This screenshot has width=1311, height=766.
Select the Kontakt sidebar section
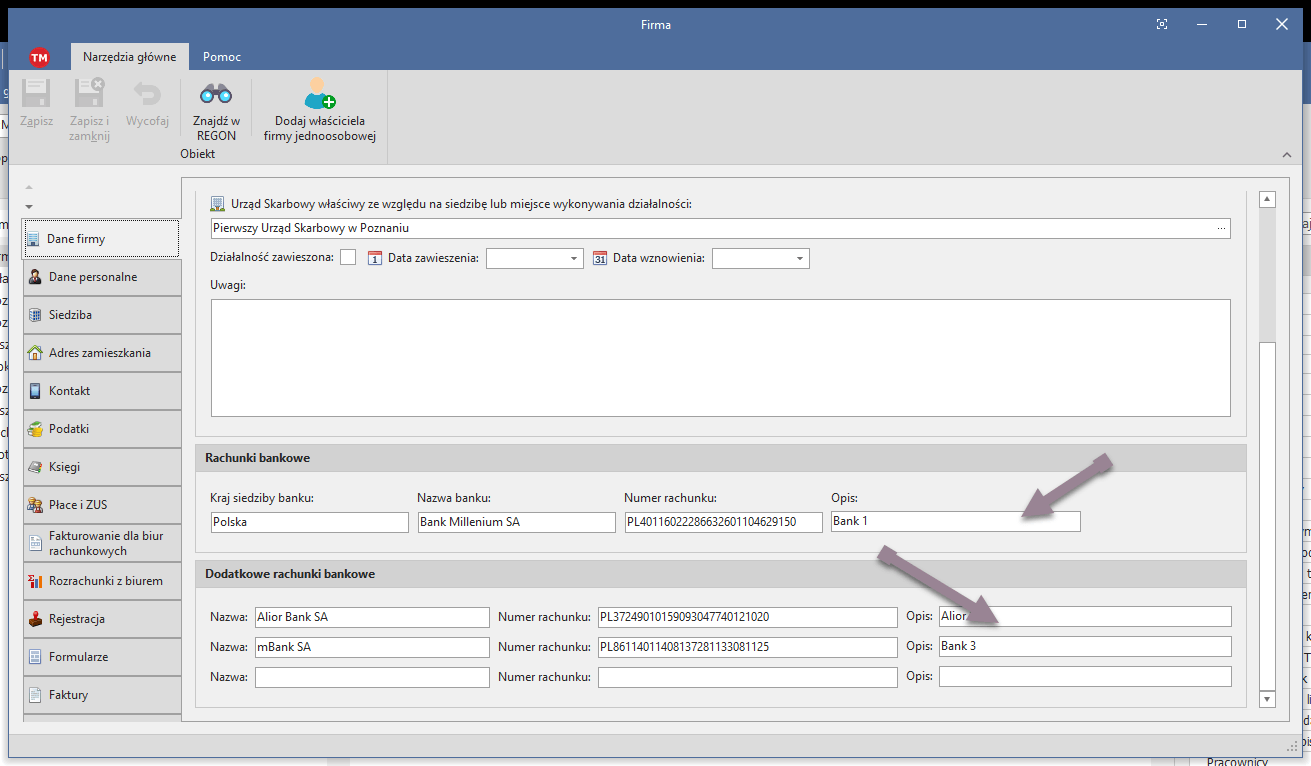pyautogui.click(x=102, y=391)
